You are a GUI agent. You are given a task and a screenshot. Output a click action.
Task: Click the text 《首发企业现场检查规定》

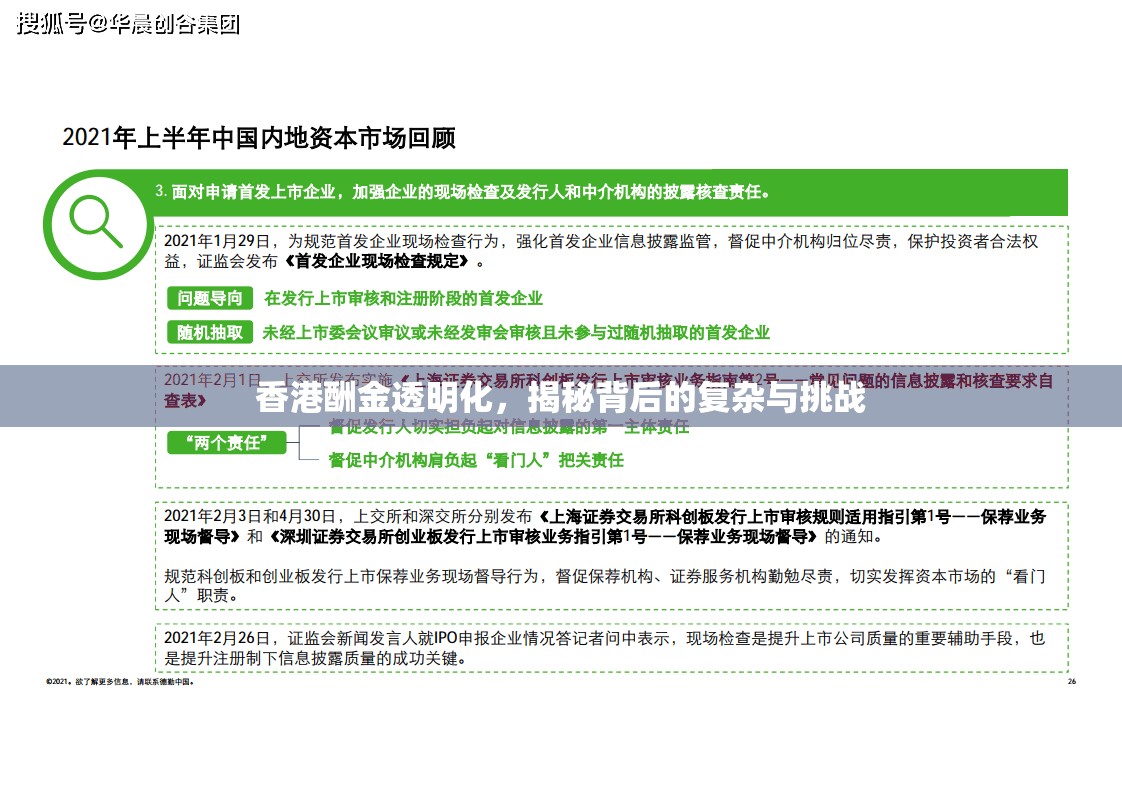tap(377, 261)
